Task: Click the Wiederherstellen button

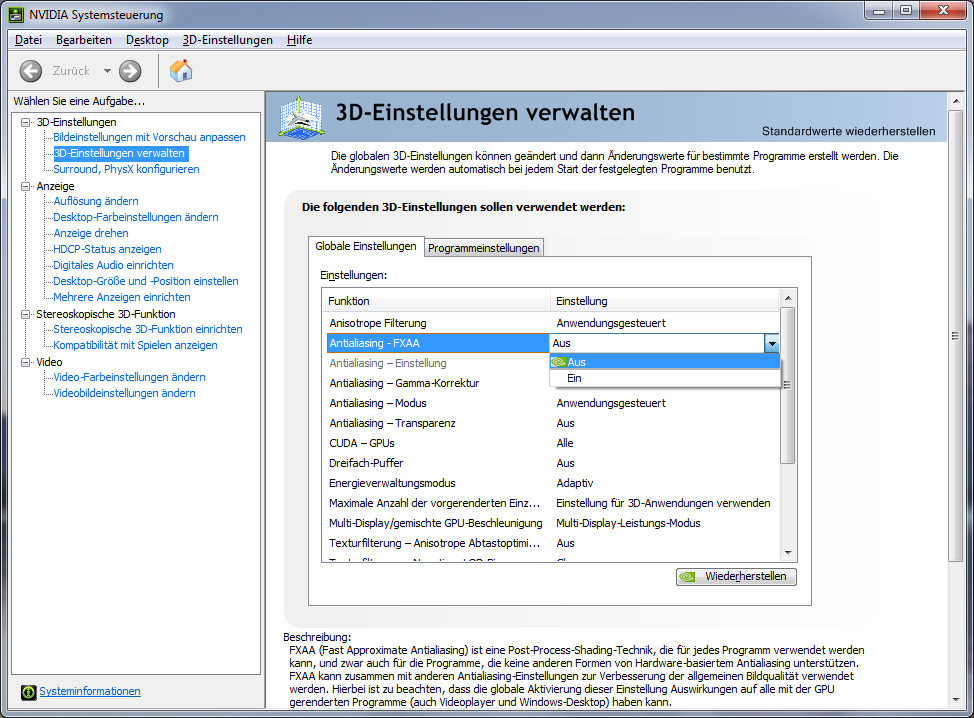Action: click(x=736, y=576)
